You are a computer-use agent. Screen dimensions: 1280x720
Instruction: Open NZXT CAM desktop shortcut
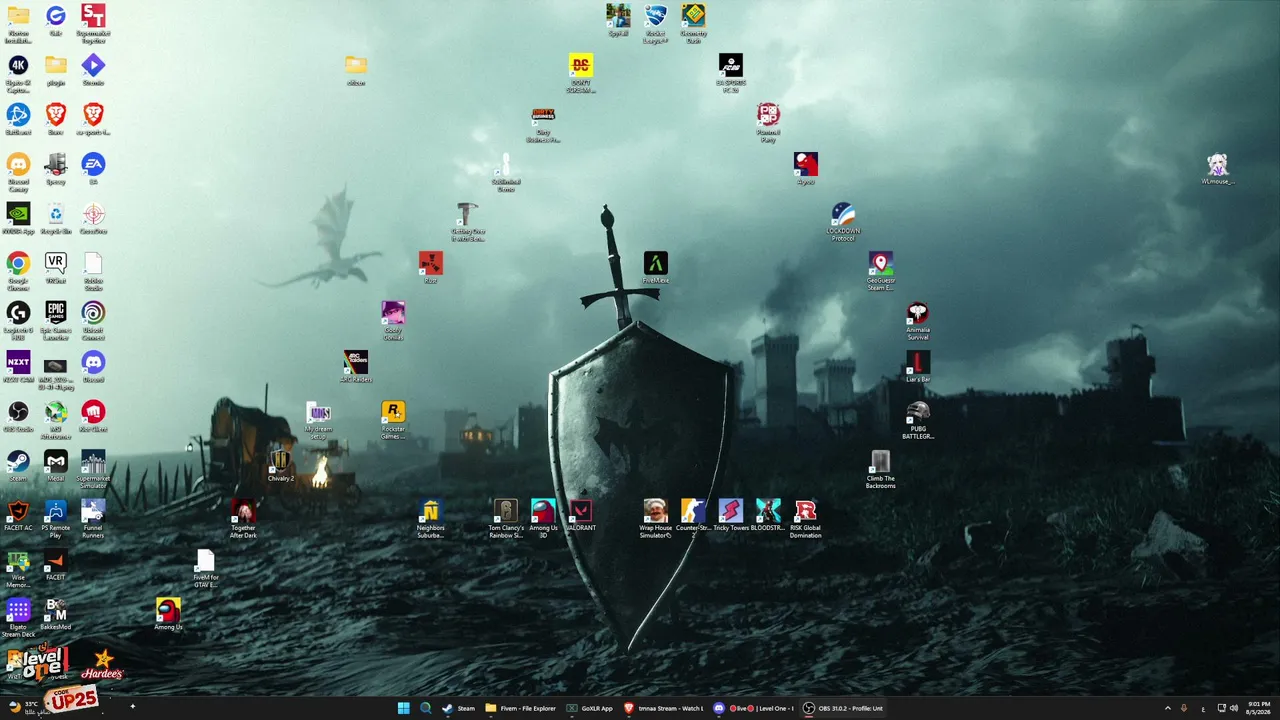click(18, 366)
